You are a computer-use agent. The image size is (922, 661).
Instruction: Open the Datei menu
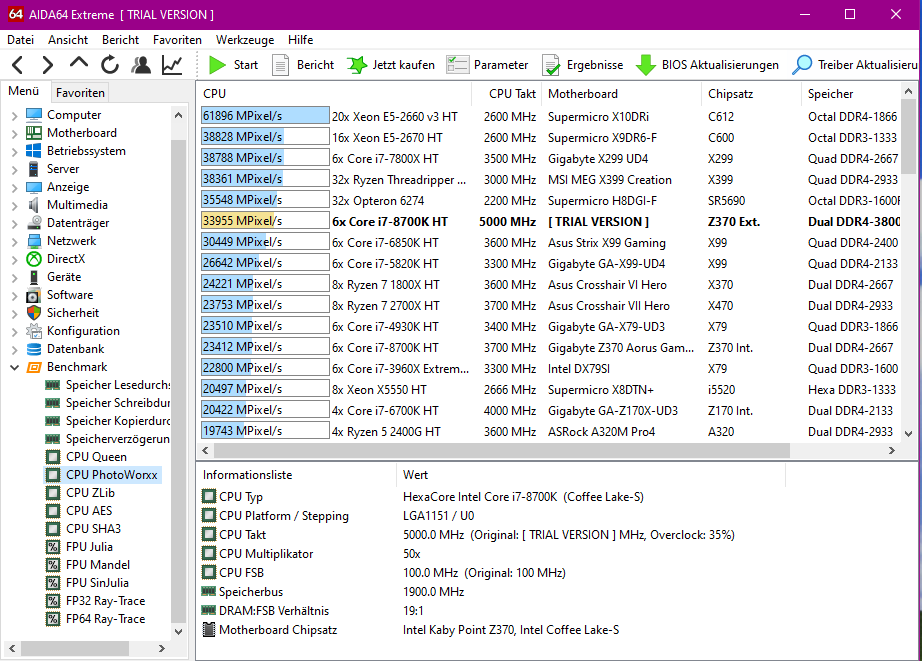[x=21, y=40]
